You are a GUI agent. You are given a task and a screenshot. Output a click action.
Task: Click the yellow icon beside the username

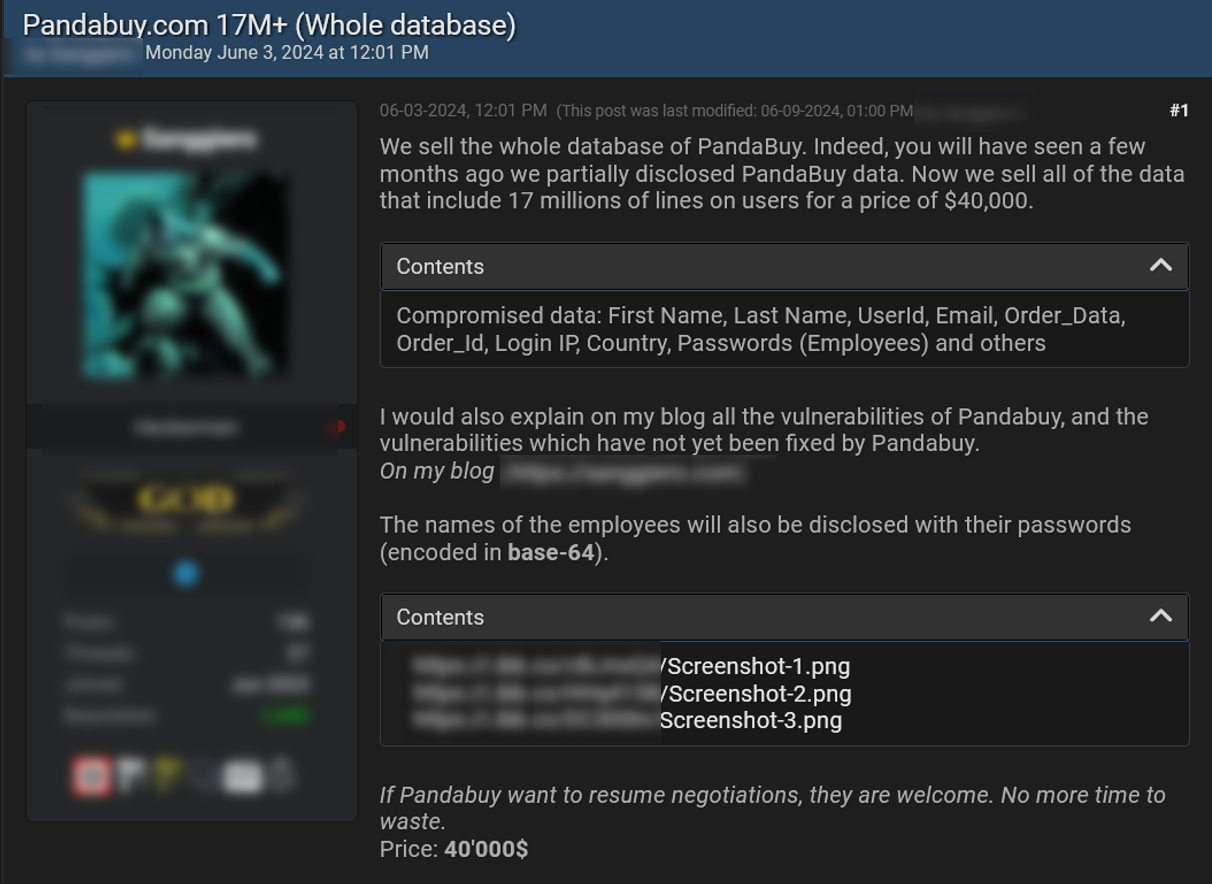pos(125,140)
